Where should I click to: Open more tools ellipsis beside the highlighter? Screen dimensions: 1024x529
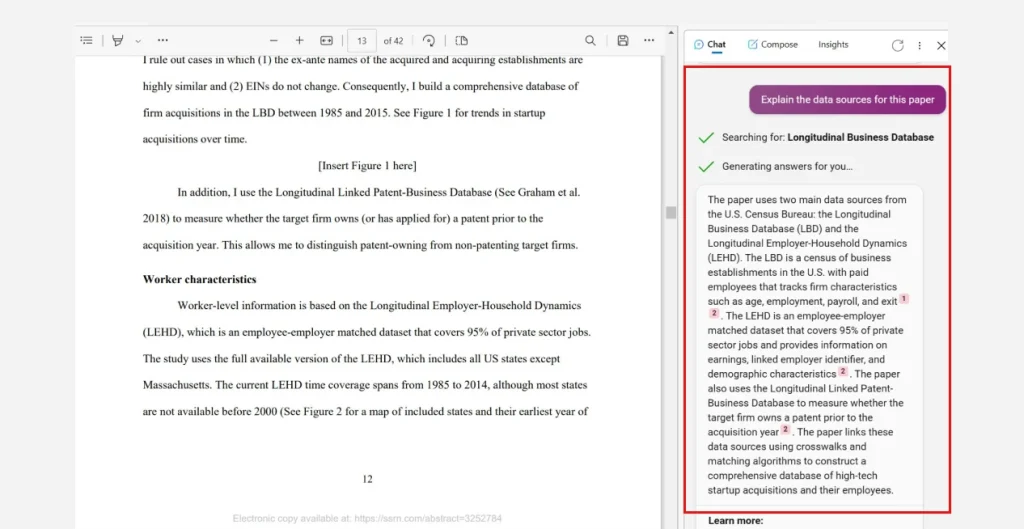pos(163,41)
